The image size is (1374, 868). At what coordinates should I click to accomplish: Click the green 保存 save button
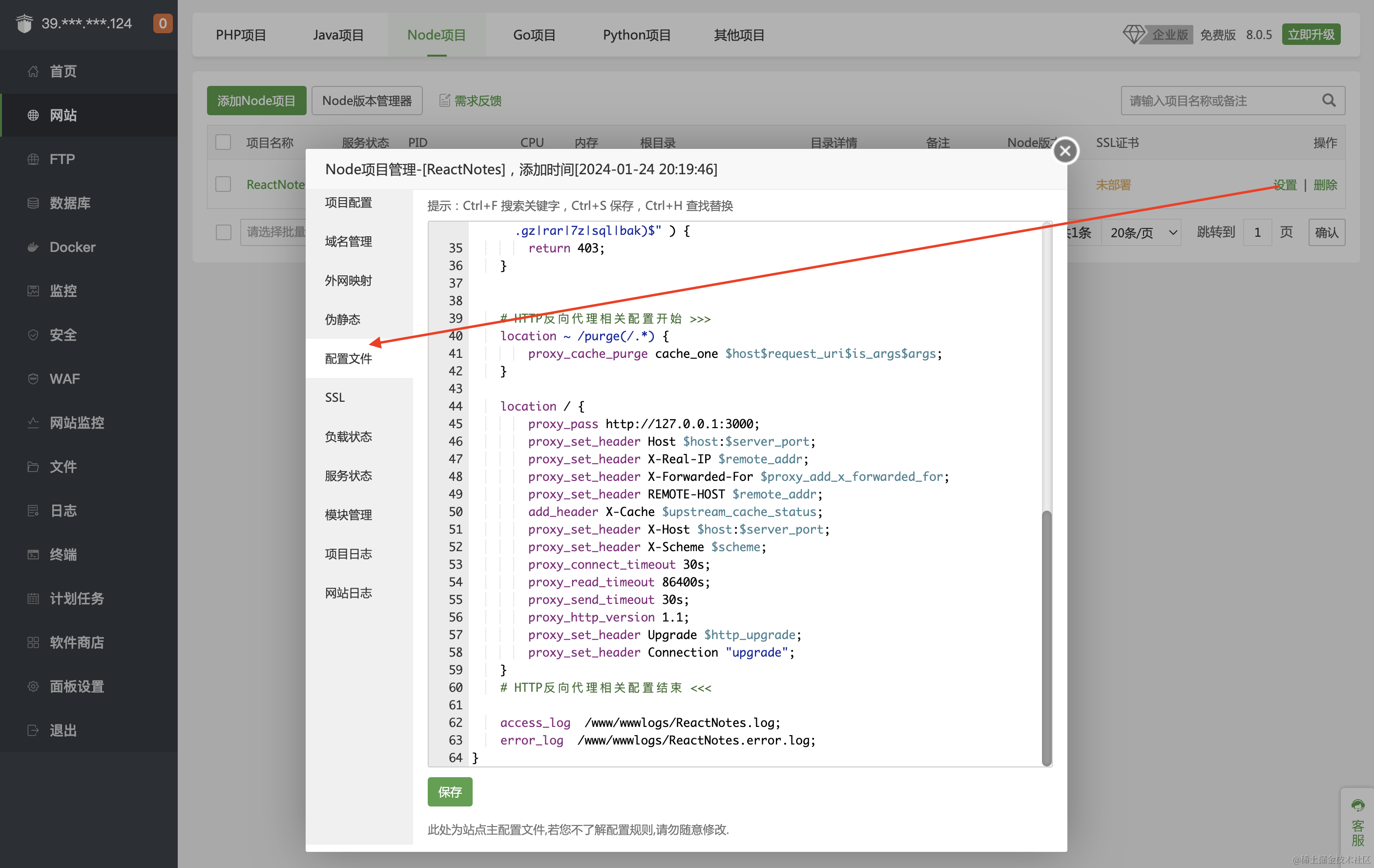coord(450,791)
